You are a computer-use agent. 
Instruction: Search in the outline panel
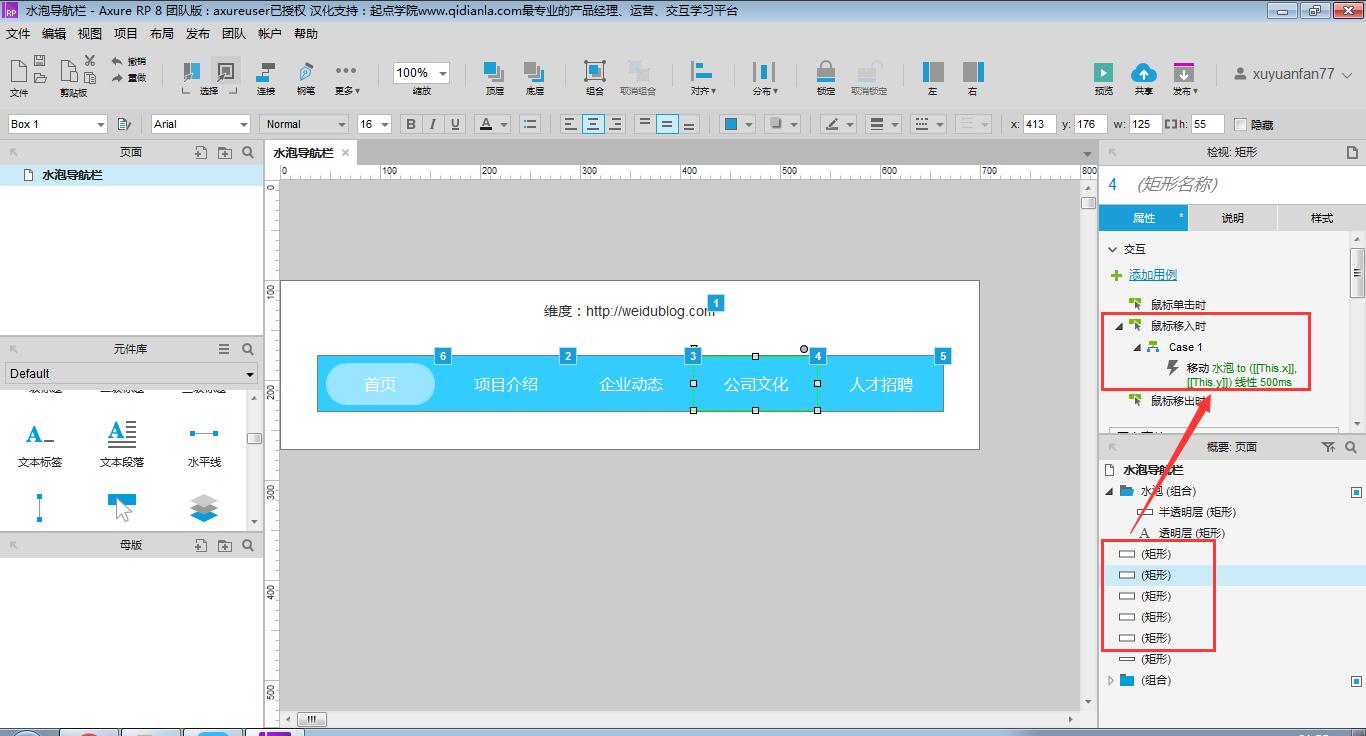coord(1351,447)
